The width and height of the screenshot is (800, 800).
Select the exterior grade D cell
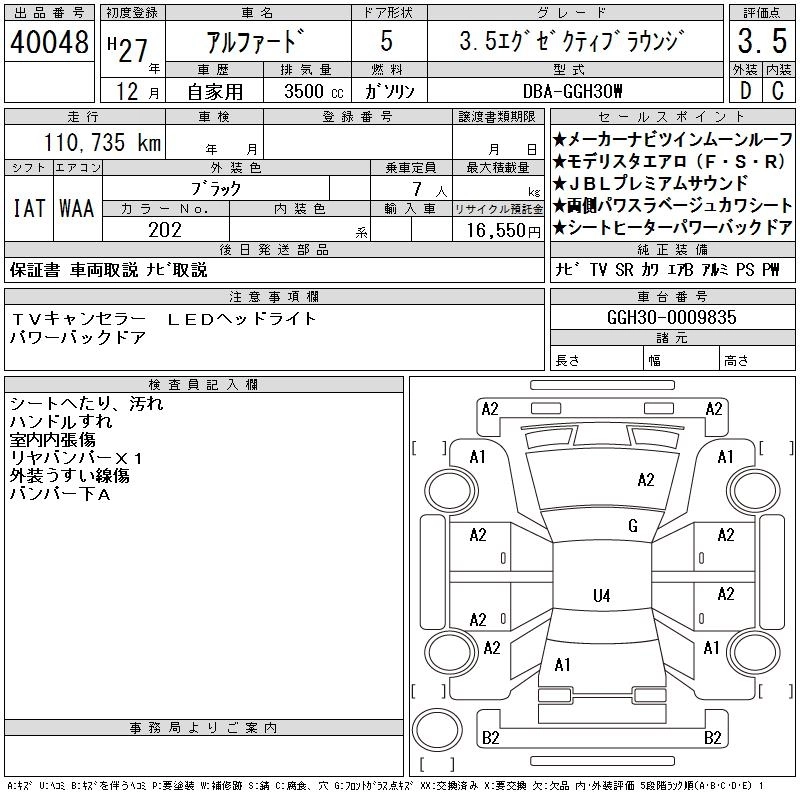(x=744, y=90)
